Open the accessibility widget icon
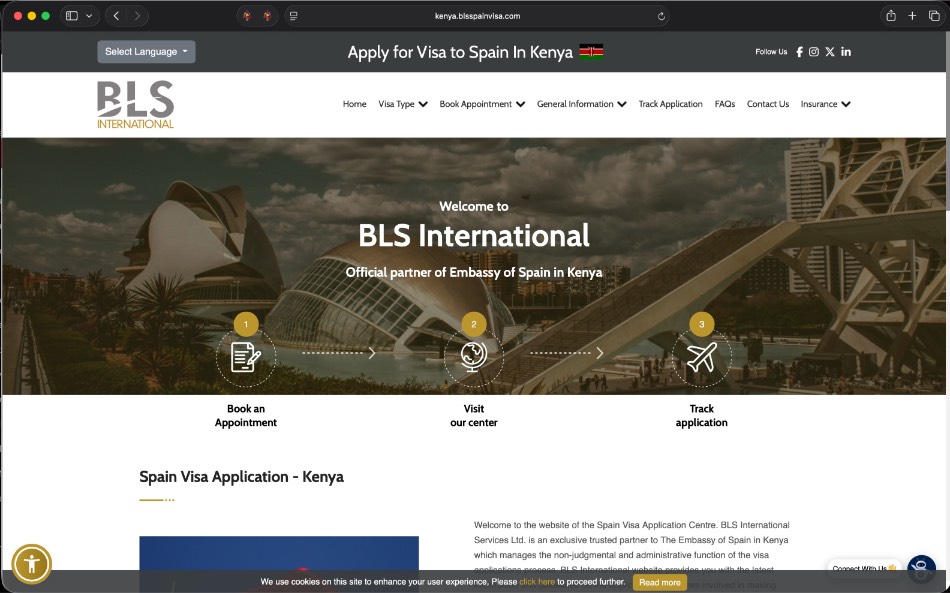 [x=32, y=564]
